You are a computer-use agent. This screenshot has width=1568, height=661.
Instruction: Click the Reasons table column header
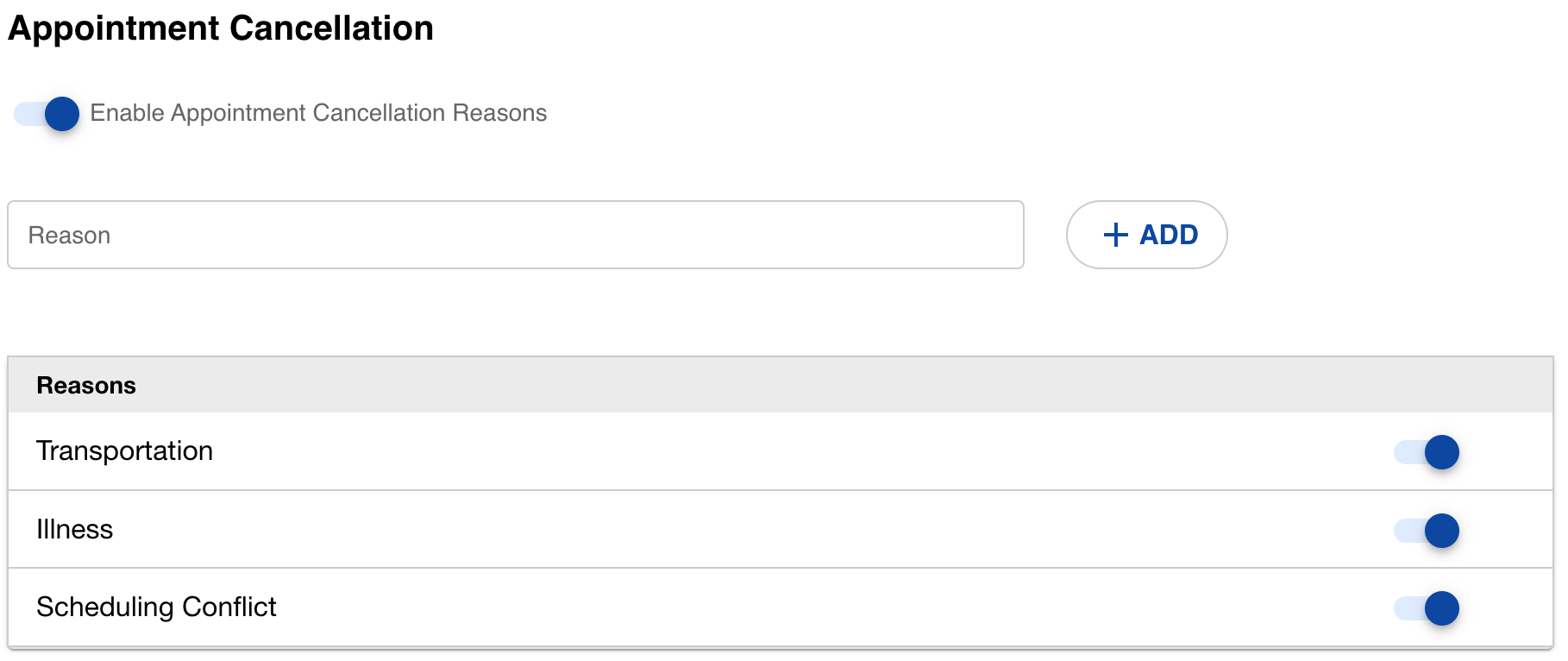tap(86, 386)
